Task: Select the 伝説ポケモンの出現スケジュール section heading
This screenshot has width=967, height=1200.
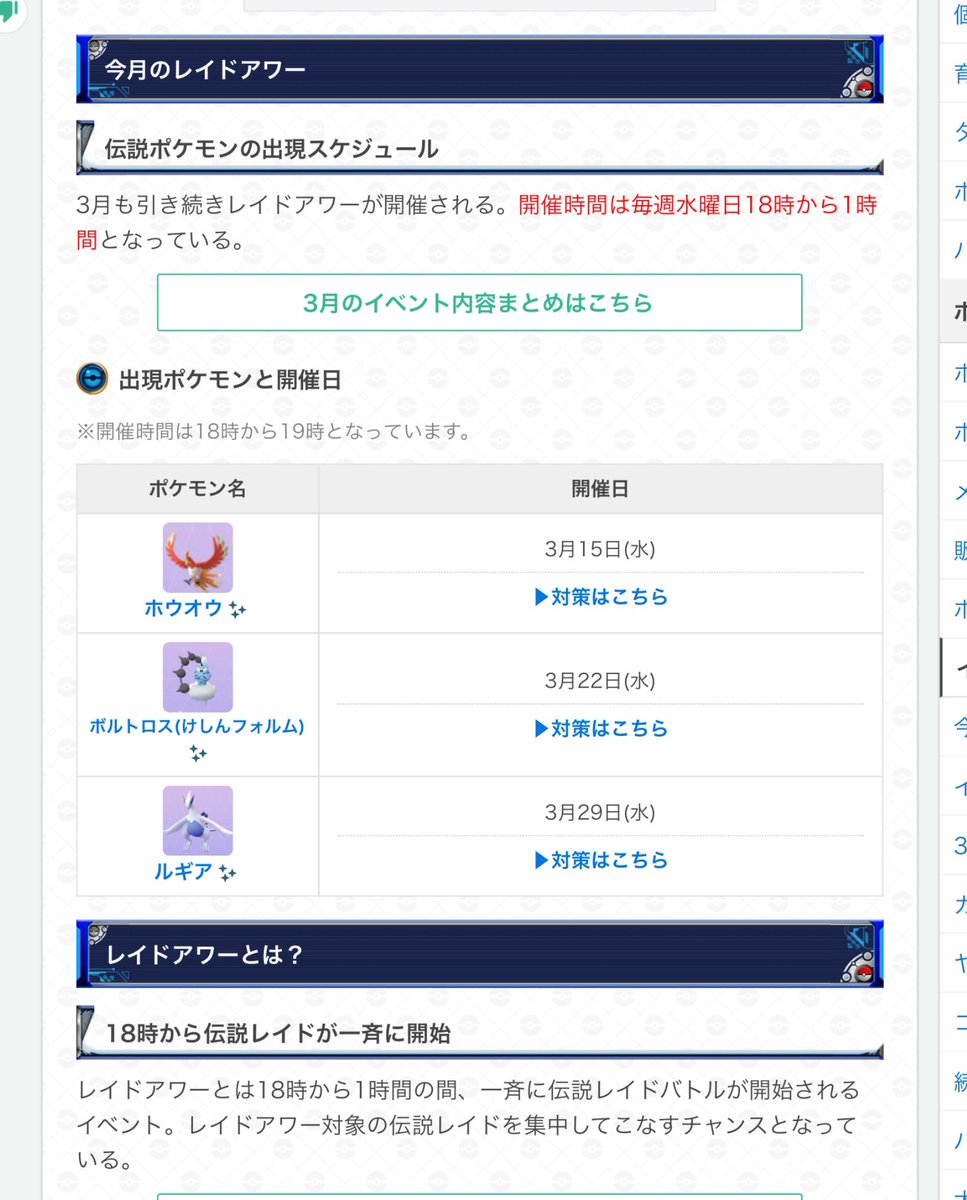Action: (x=271, y=150)
